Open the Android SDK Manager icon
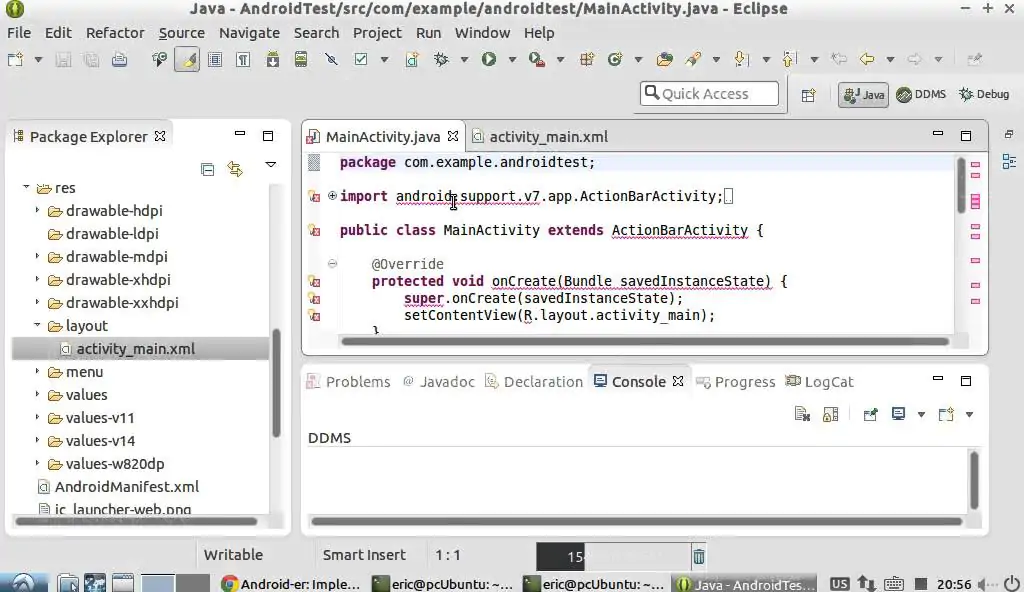Viewport: 1024px width, 592px height. pos(272,59)
